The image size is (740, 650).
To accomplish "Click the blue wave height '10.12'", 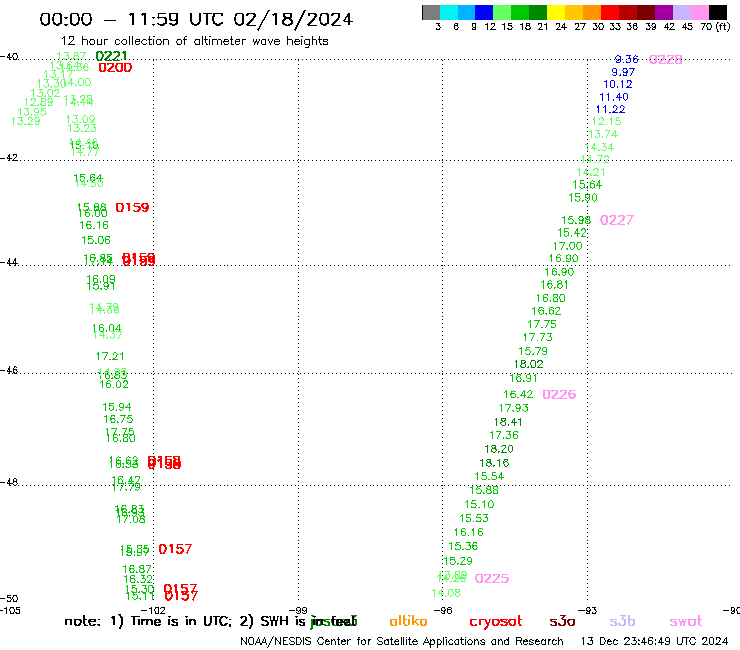I will pos(618,84).
